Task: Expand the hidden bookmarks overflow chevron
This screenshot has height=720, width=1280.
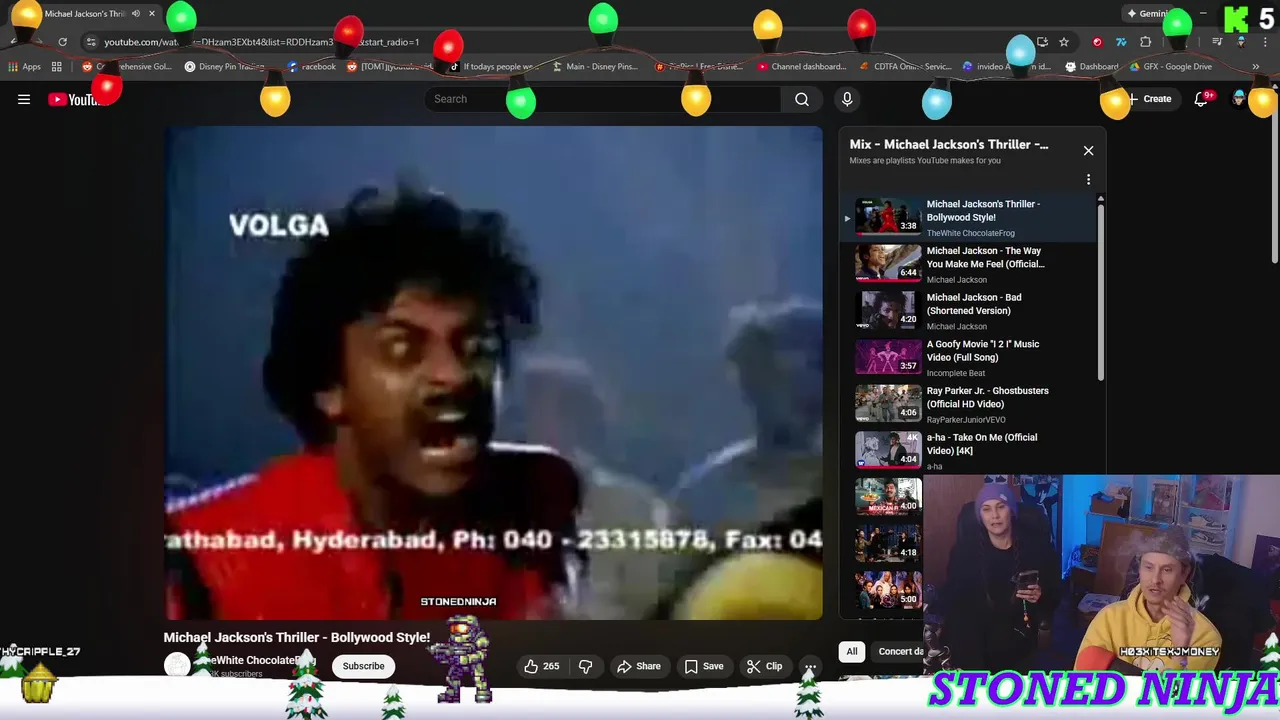Action: coord(1255,67)
